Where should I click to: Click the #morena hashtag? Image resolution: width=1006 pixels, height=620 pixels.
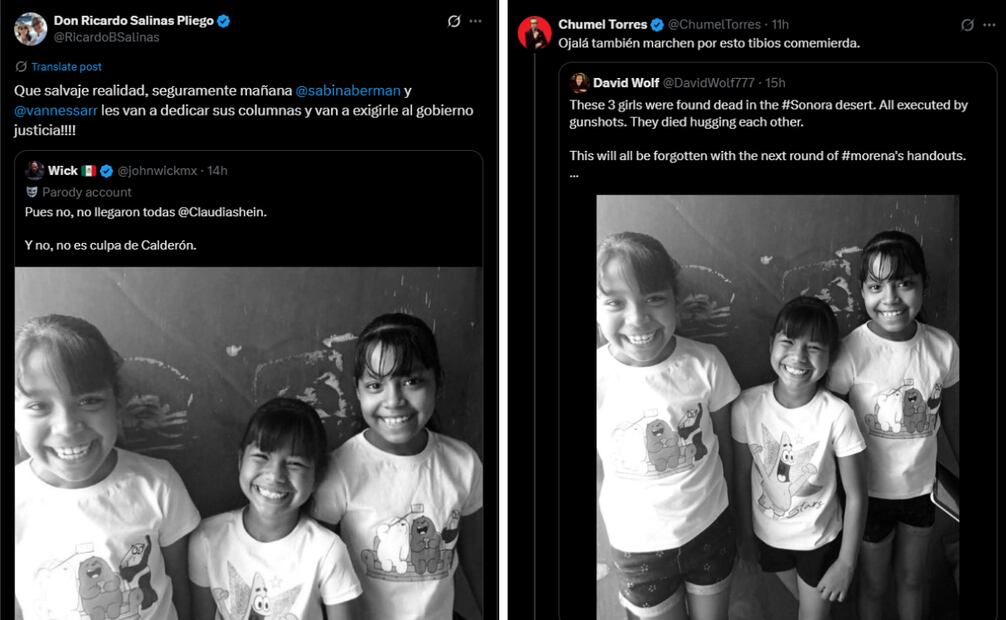868,155
